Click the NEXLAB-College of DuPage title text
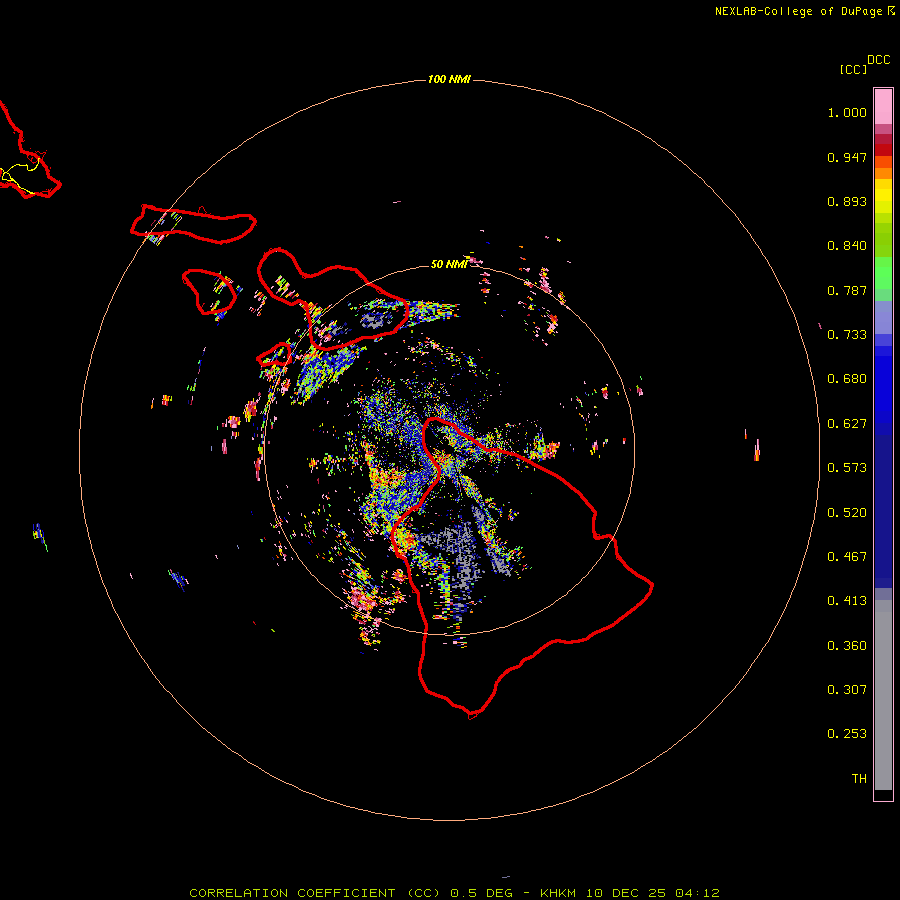Image resolution: width=900 pixels, height=900 pixels. 798,11
